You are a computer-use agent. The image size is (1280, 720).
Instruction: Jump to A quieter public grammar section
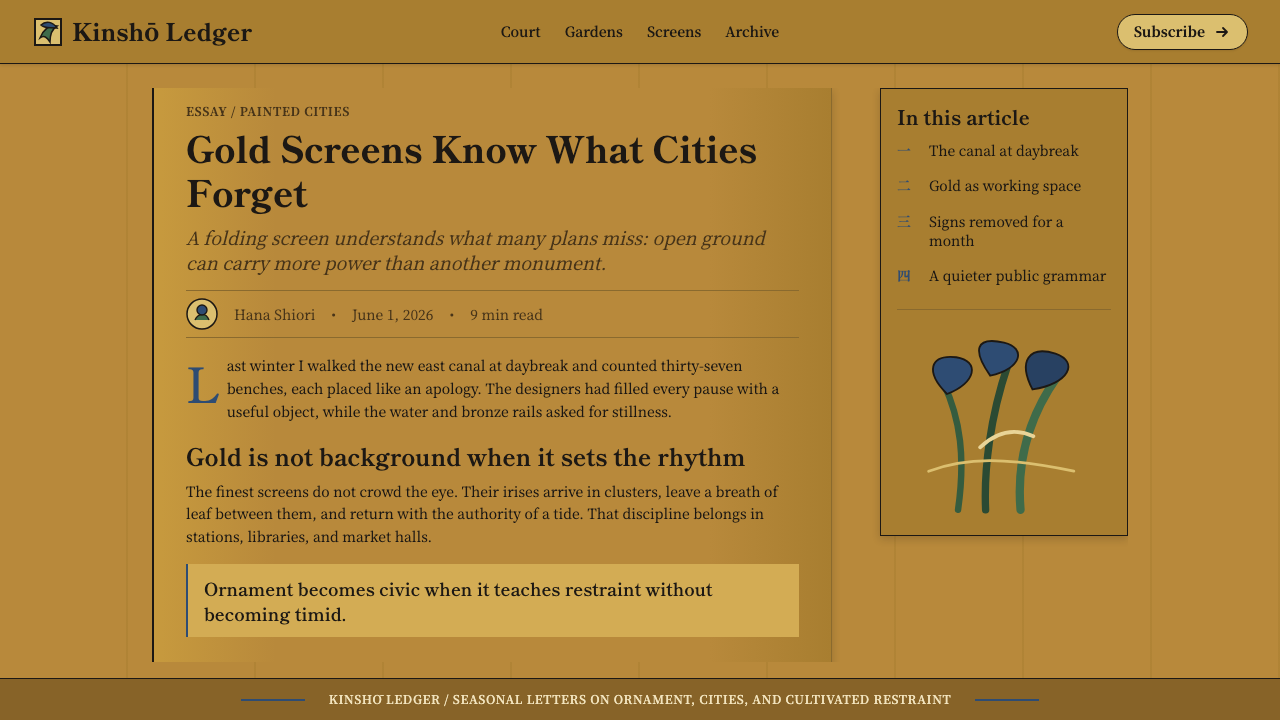tap(1017, 276)
